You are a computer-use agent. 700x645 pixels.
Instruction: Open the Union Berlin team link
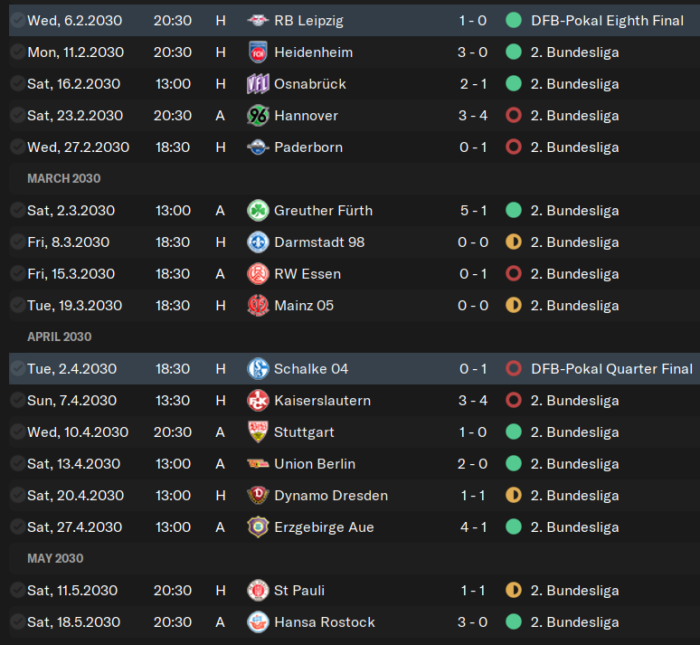click(315, 464)
